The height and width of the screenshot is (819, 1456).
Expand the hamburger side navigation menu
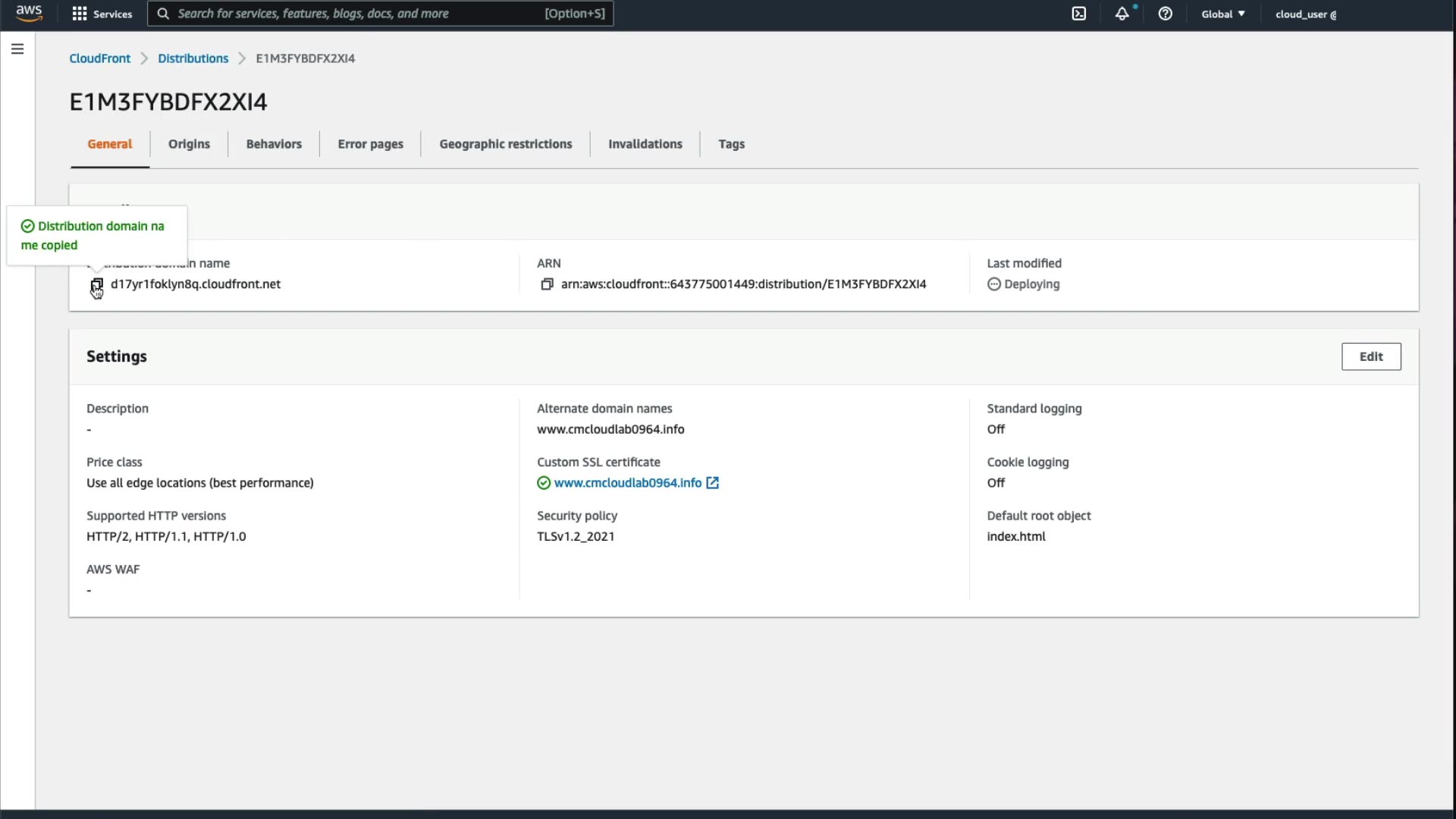click(17, 49)
